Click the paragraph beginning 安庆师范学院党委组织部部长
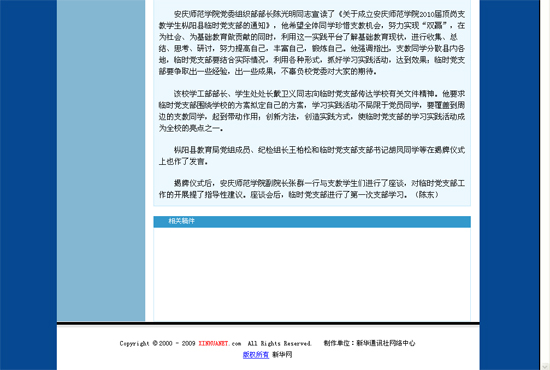Image resolution: width=550 pixels, height=370 pixels. pos(312,42)
